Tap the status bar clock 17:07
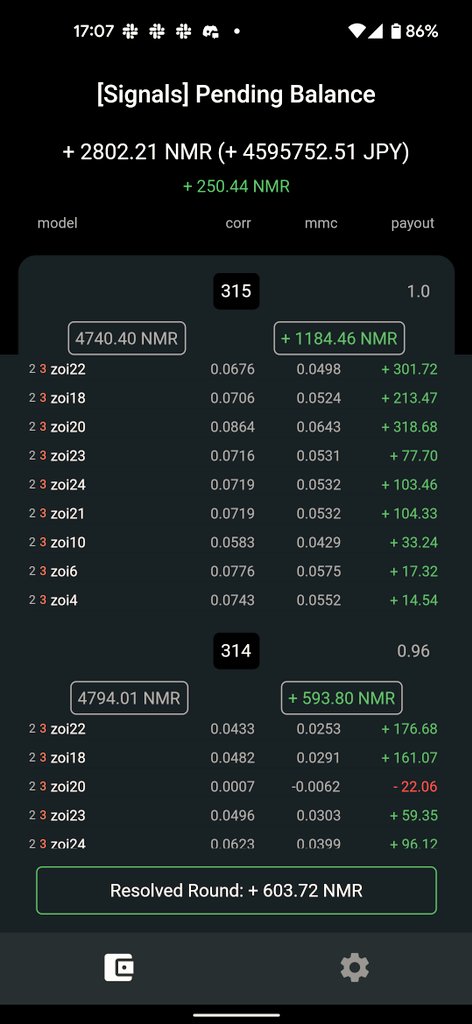The height and width of the screenshot is (1024, 472). (93, 31)
